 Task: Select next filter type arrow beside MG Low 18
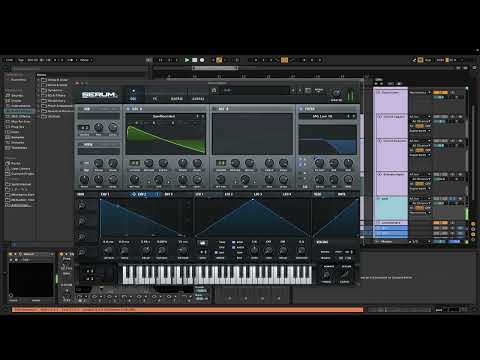pos(354,116)
